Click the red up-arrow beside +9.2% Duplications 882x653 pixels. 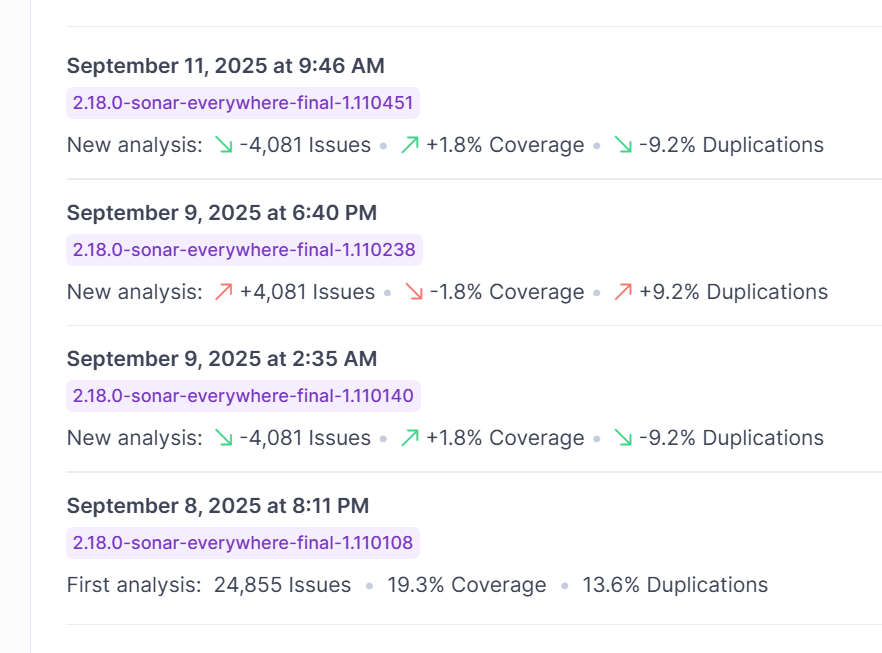(x=623, y=292)
